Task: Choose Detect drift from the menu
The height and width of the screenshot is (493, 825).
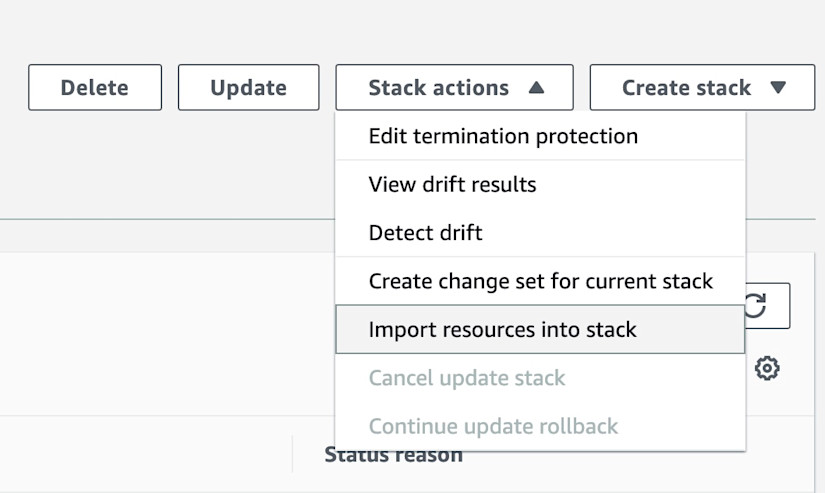Action: [425, 233]
